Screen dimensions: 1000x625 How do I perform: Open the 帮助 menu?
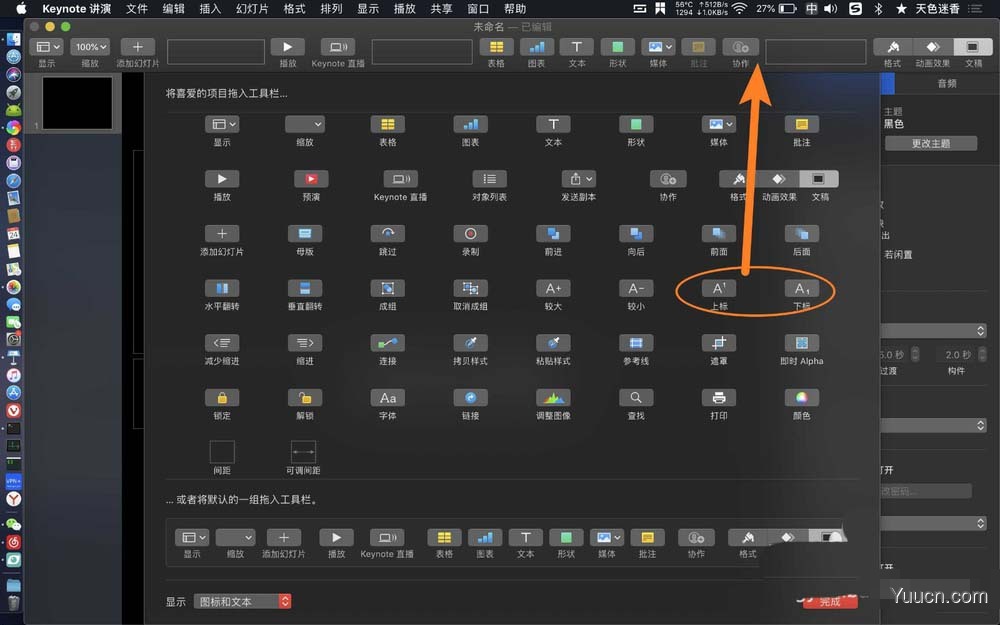515,8
